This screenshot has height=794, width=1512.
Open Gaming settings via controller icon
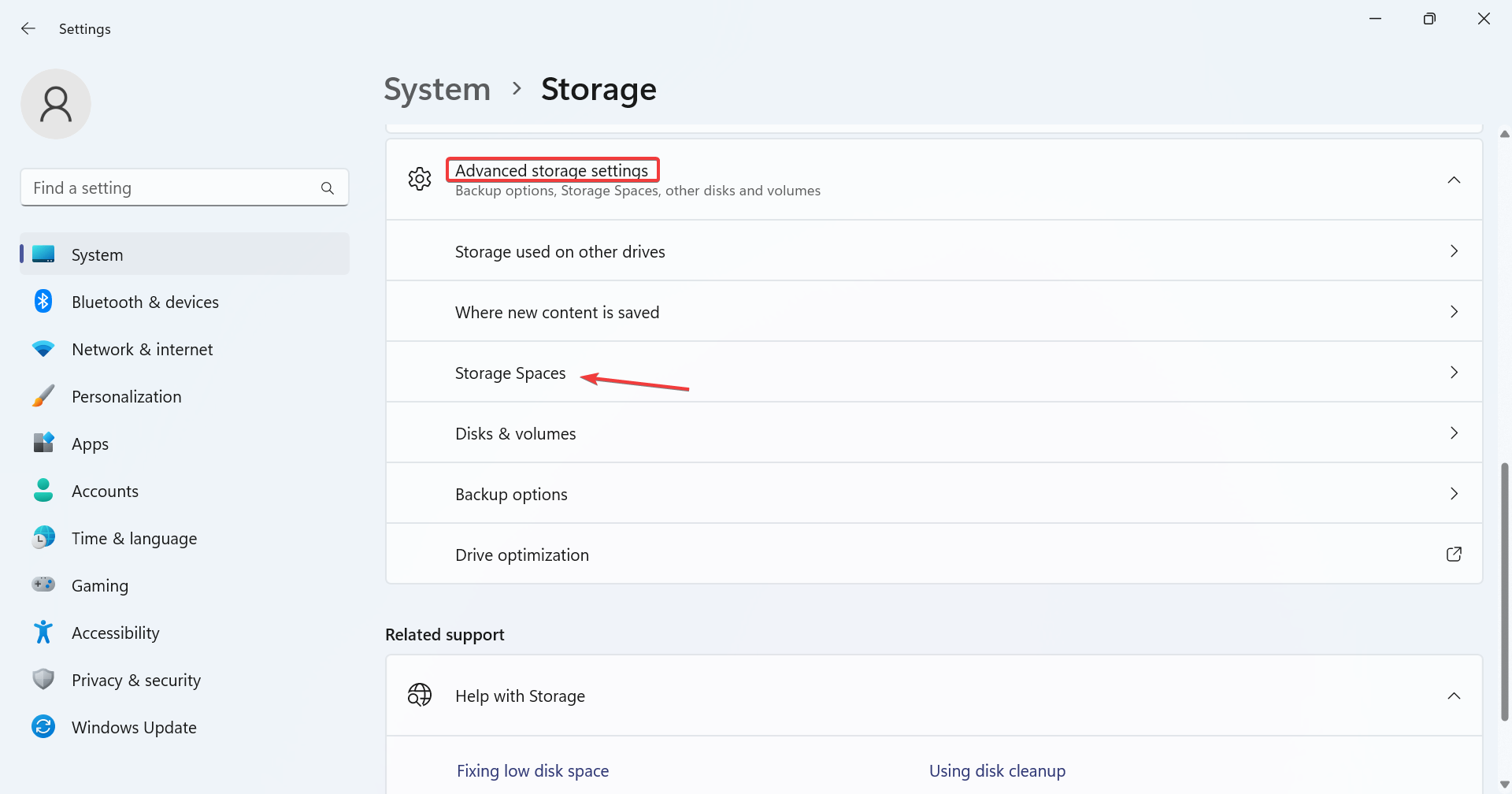click(43, 584)
